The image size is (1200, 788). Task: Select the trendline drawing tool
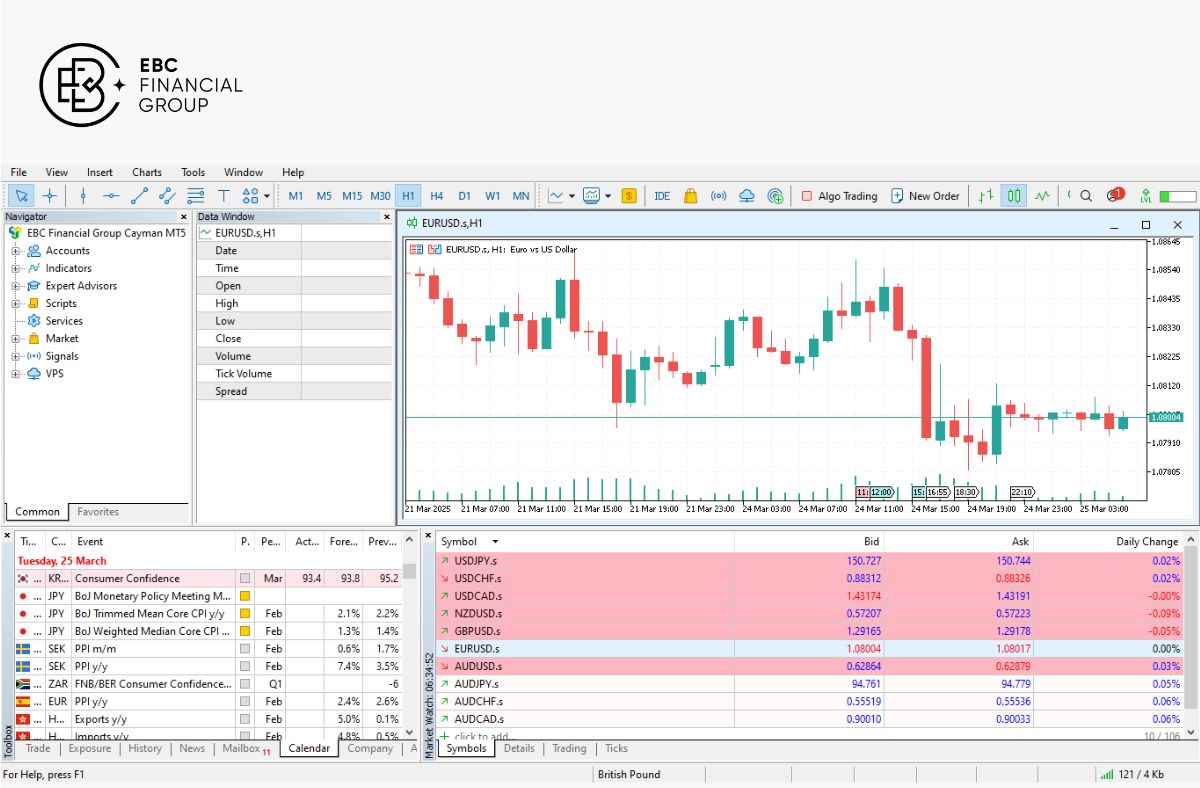pyautogui.click(x=139, y=196)
